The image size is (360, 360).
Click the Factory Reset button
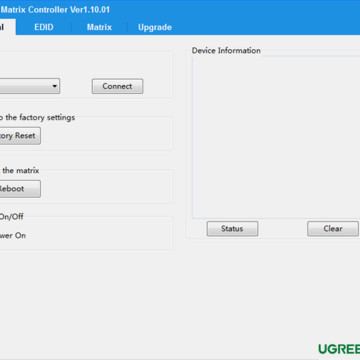point(20,136)
